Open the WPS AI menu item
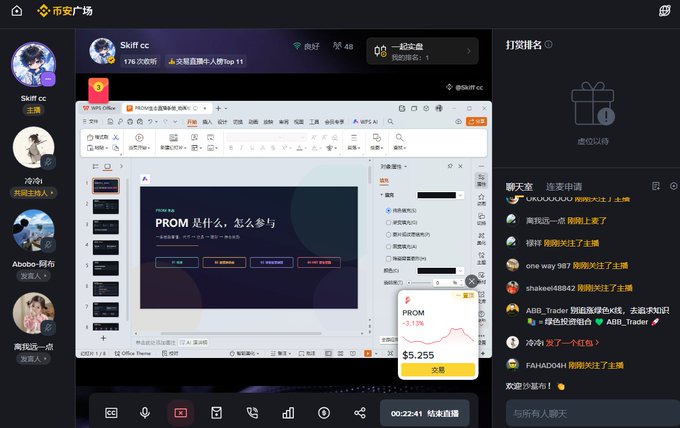The height and width of the screenshot is (428, 680). click(365, 122)
